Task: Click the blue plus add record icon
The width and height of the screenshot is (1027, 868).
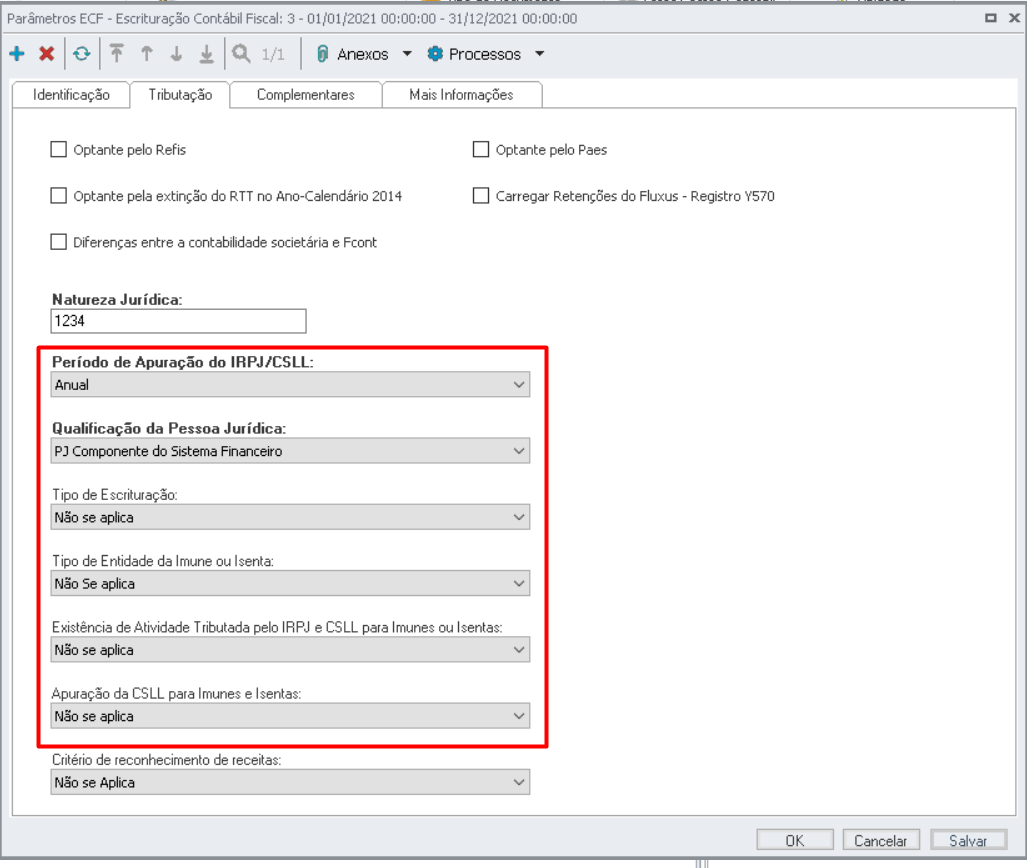Action: coord(16,54)
